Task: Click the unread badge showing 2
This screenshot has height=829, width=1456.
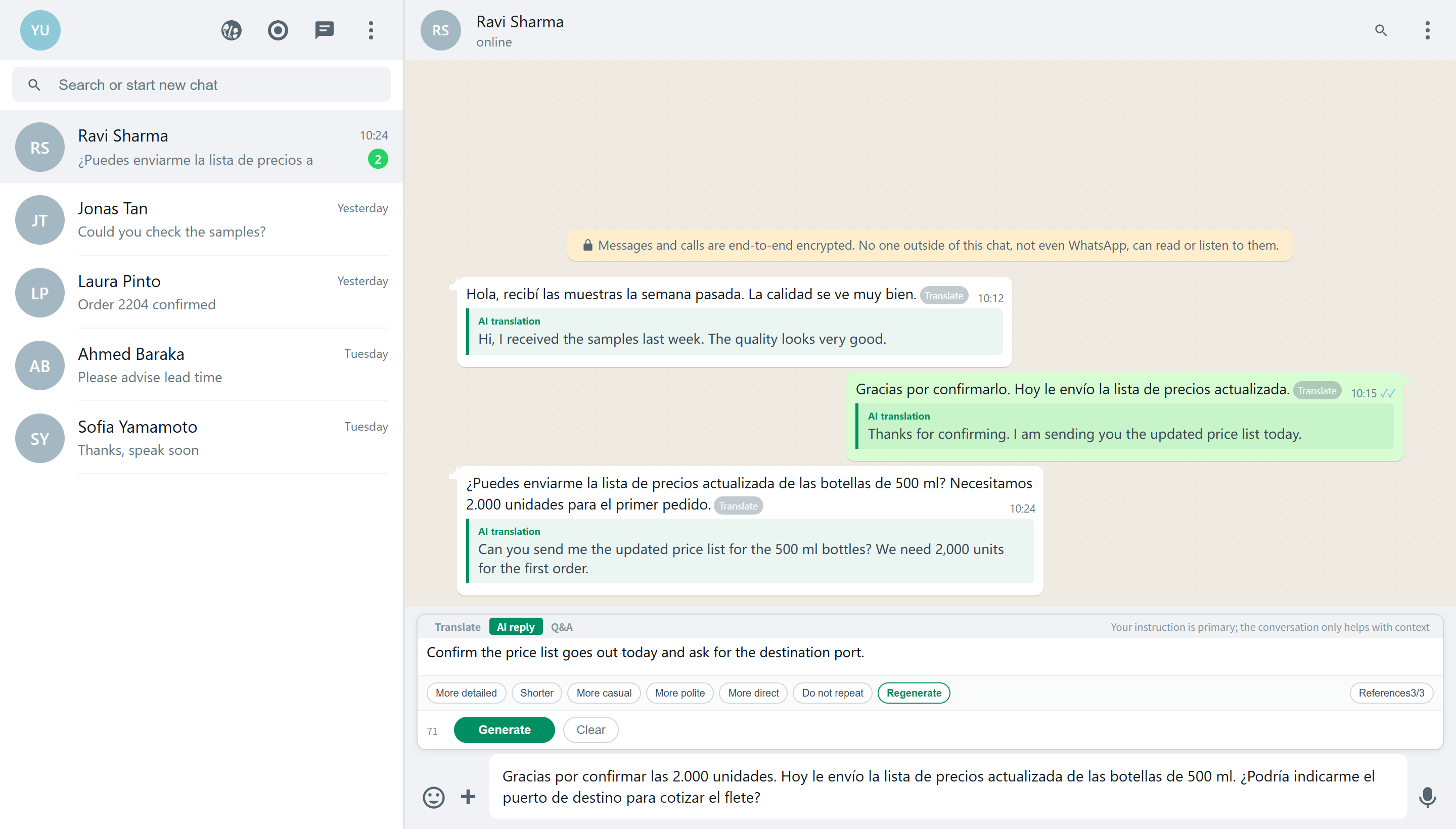Action: point(378,159)
